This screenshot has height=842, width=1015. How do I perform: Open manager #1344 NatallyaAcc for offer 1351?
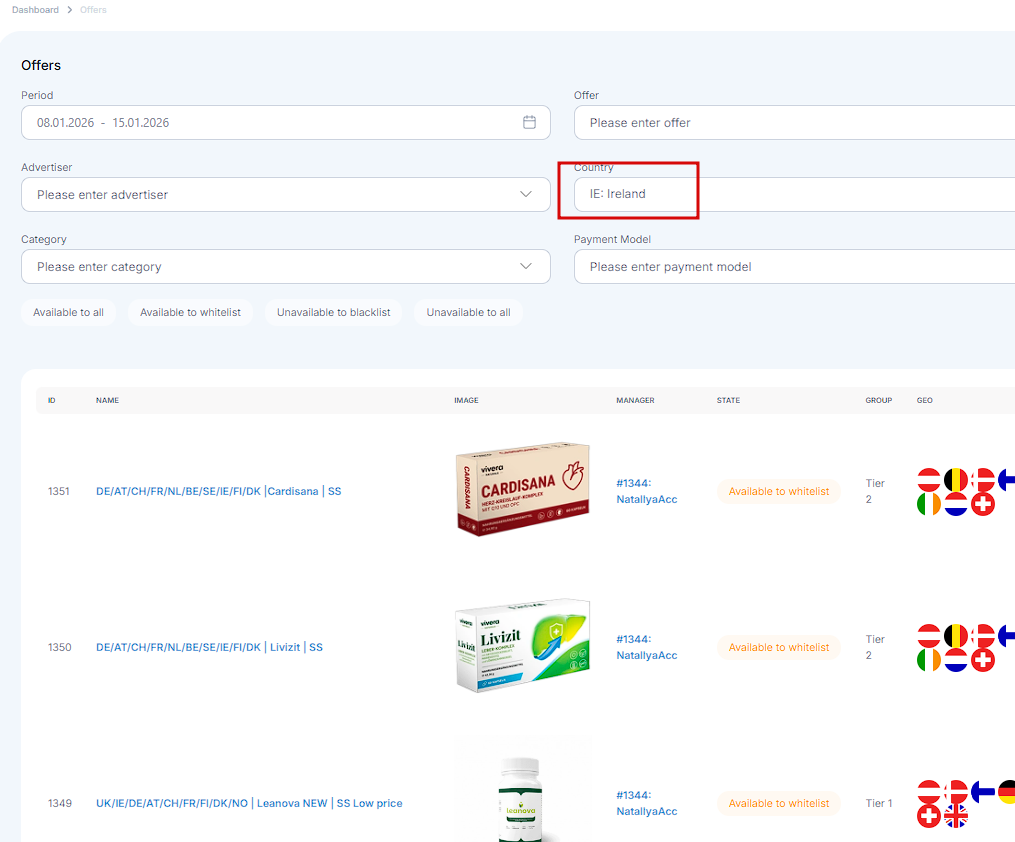click(x=647, y=491)
